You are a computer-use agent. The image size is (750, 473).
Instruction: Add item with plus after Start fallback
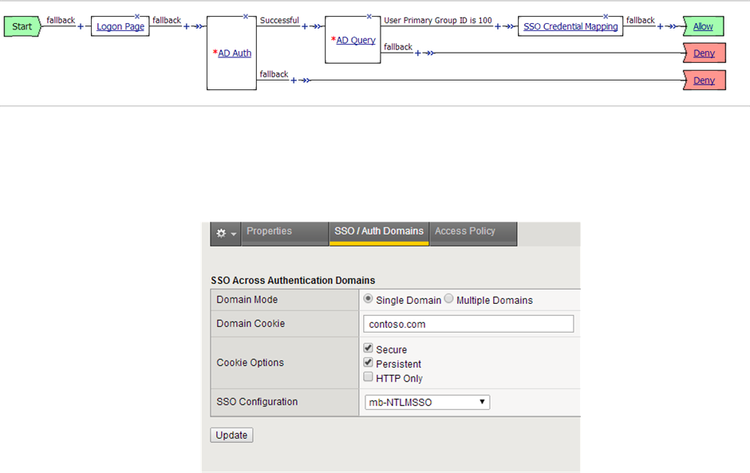[80, 27]
